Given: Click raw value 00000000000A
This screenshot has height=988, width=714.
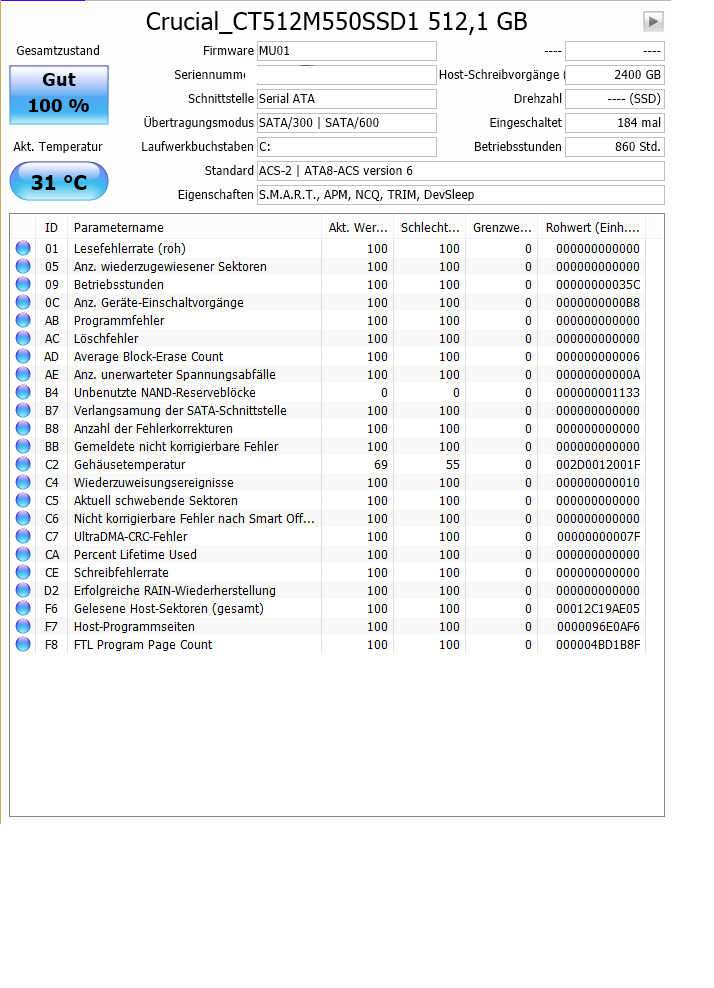Looking at the screenshot, I should click(597, 375).
